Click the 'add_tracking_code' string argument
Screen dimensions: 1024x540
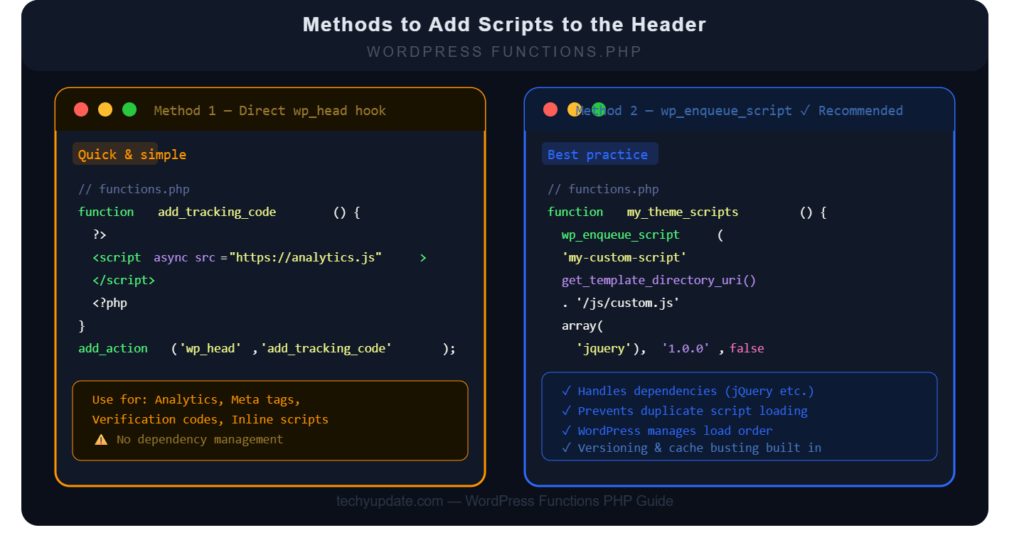click(x=326, y=349)
